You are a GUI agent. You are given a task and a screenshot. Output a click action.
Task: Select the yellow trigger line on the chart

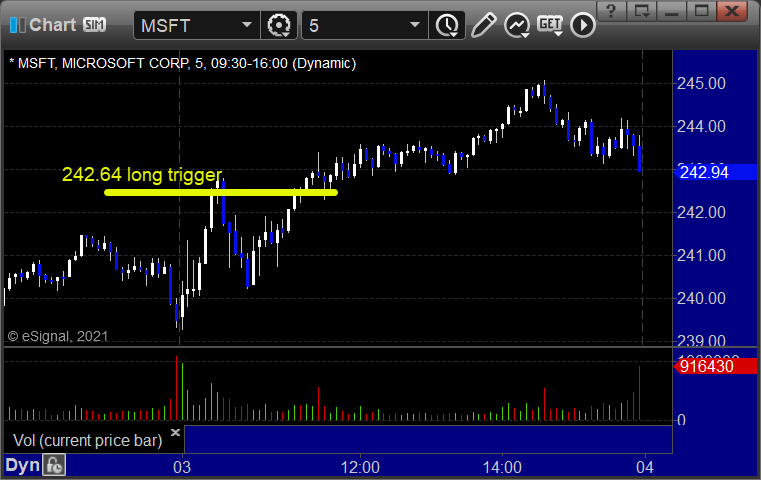point(221,192)
